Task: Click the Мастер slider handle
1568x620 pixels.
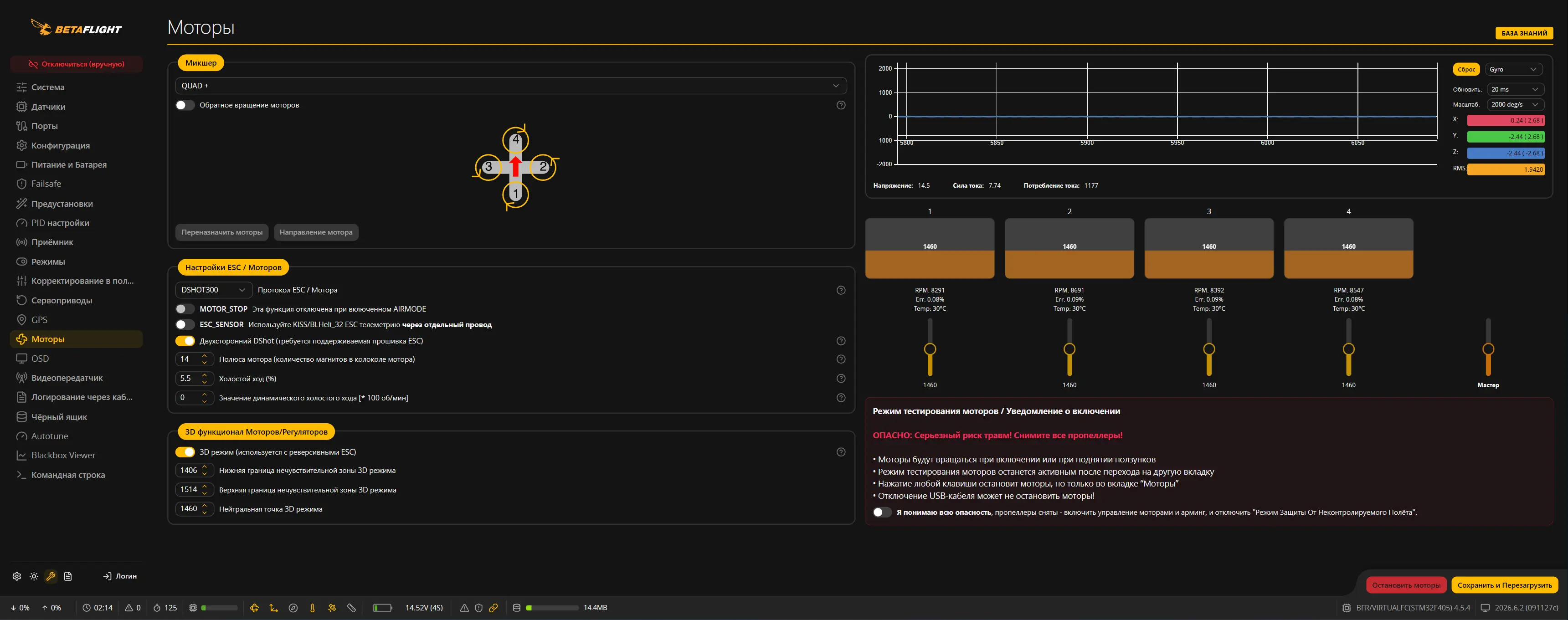Action: point(1488,349)
